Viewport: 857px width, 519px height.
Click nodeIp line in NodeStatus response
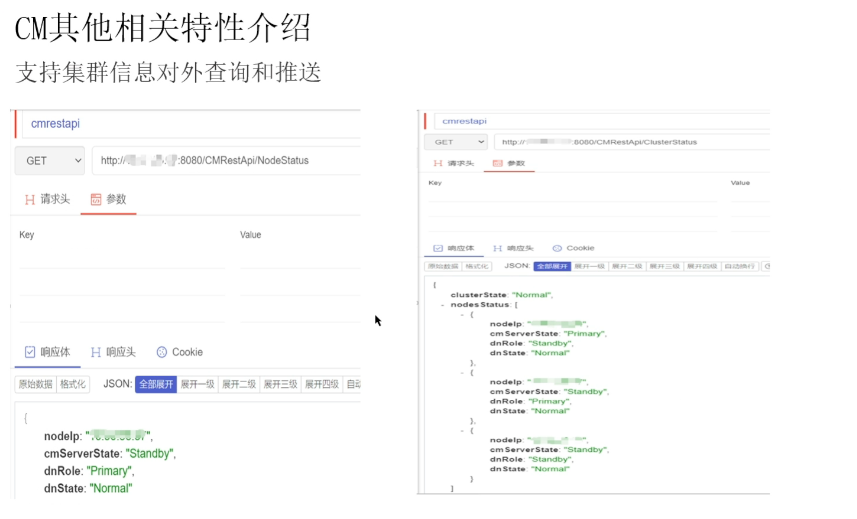(x=98, y=437)
